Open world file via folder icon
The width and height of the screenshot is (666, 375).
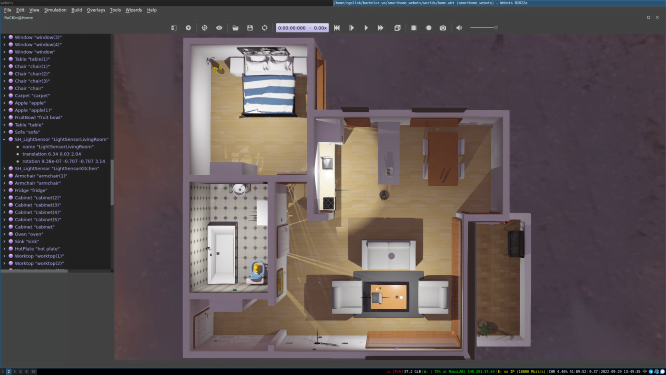click(235, 28)
